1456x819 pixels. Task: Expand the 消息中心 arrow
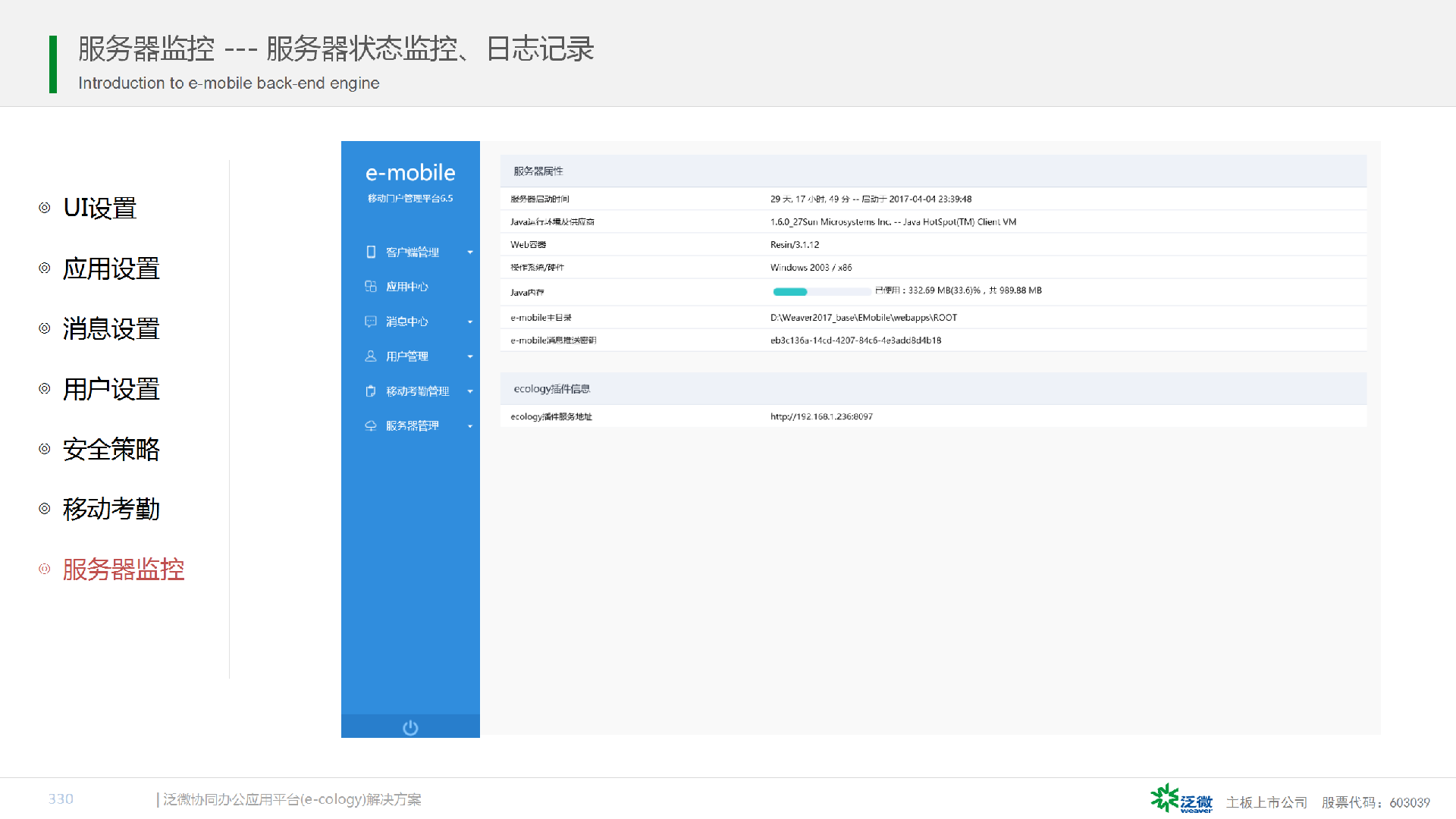click(470, 322)
